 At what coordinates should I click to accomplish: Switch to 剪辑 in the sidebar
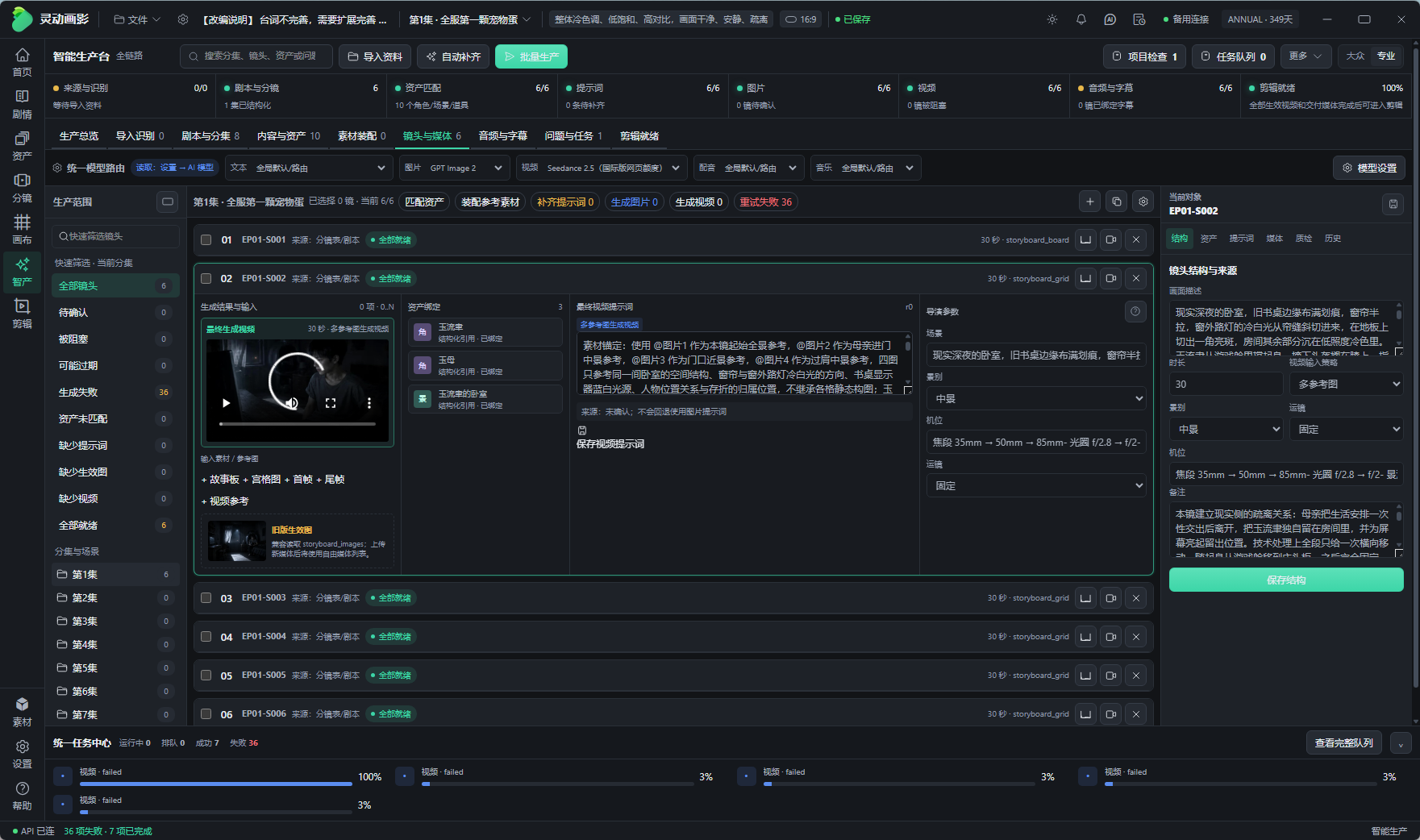22,313
